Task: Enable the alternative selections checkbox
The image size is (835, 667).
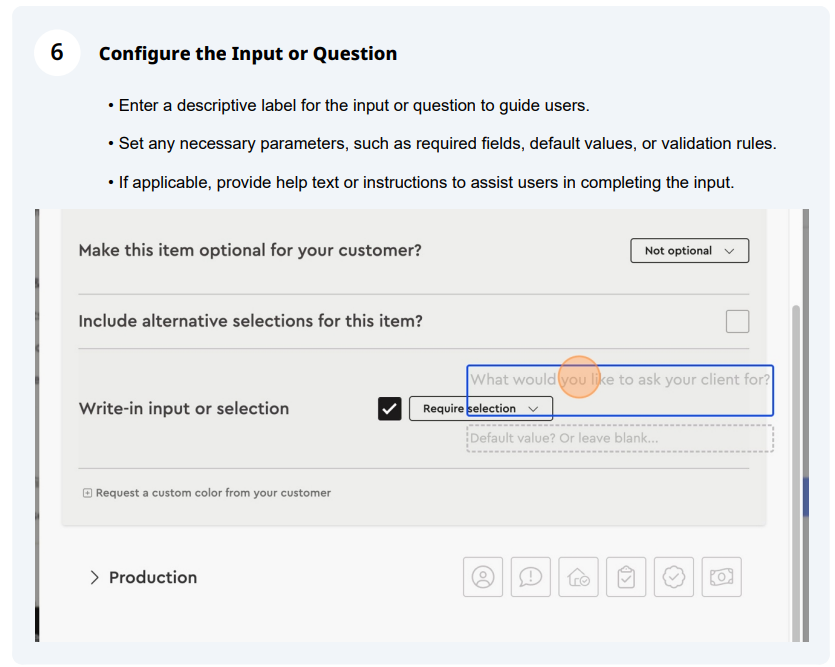Action: tap(738, 322)
